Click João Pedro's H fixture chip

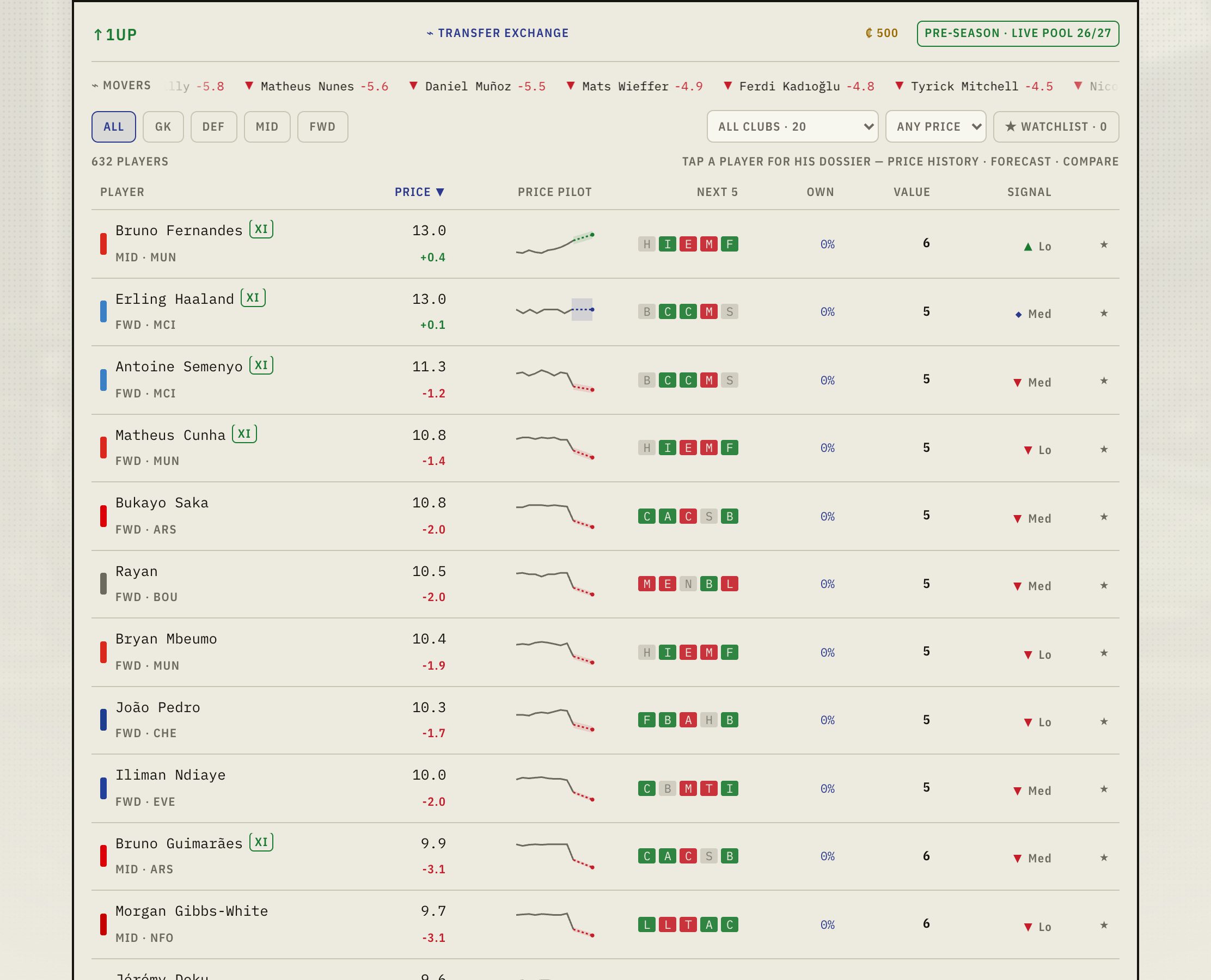pyautogui.click(x=709, y=720)
